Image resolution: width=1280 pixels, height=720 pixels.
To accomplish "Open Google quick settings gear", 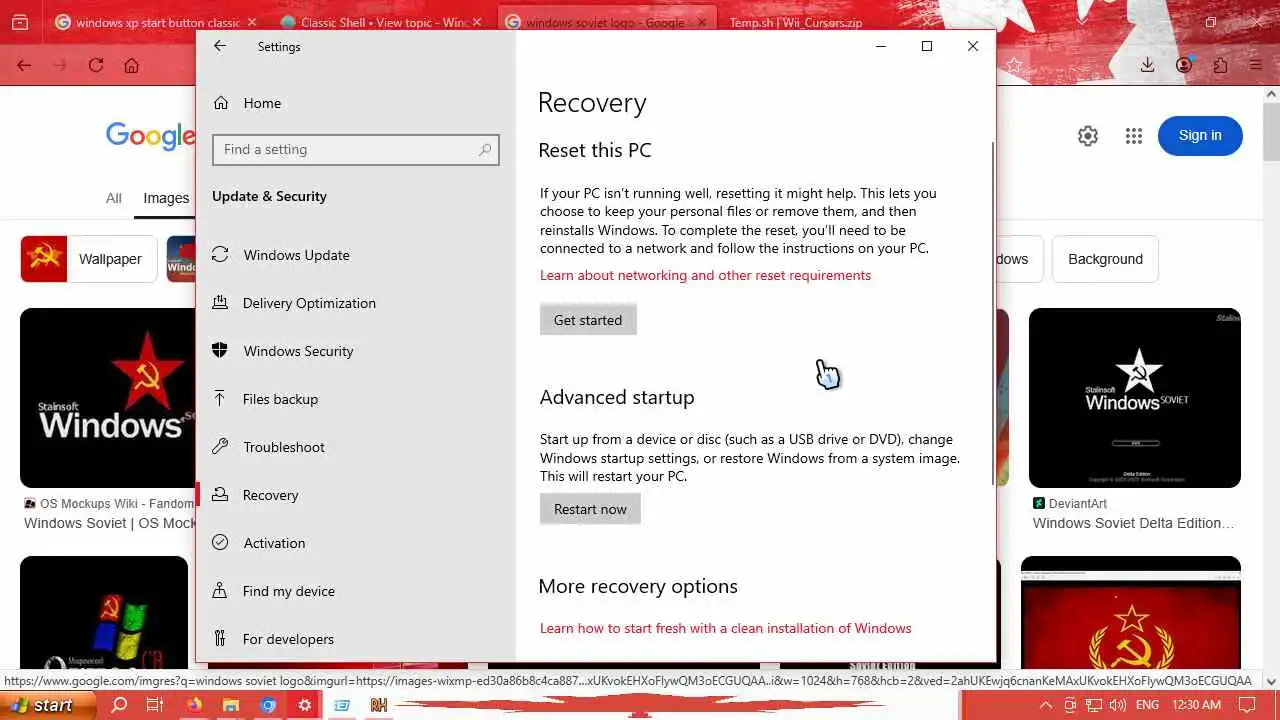I will (x=1088, y=136).
